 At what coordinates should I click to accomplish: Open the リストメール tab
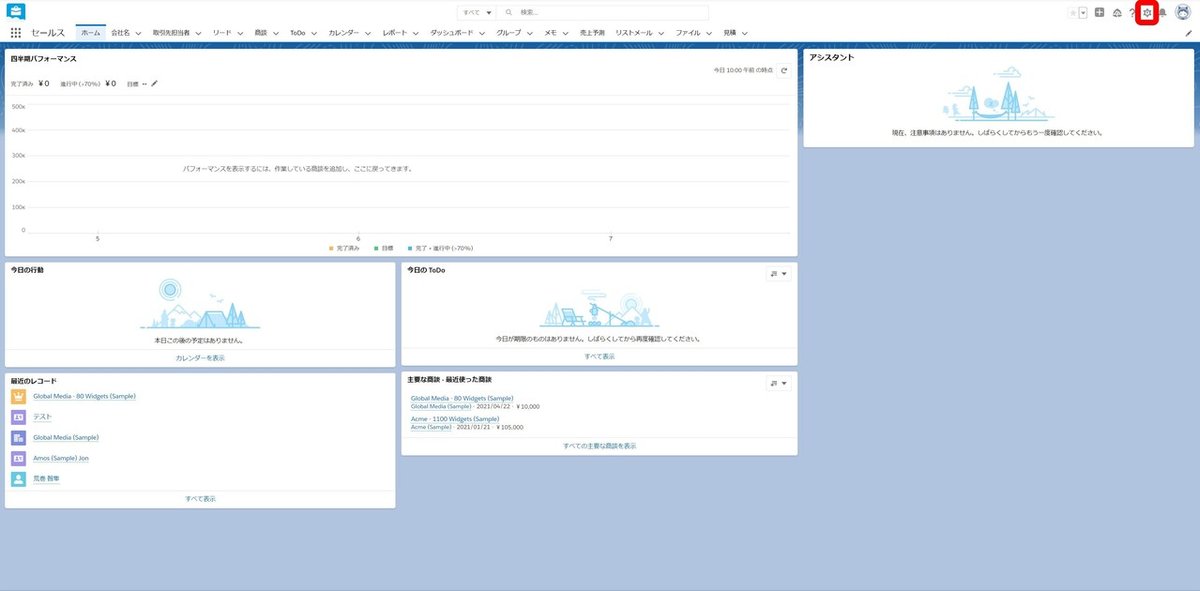[634, 33]
